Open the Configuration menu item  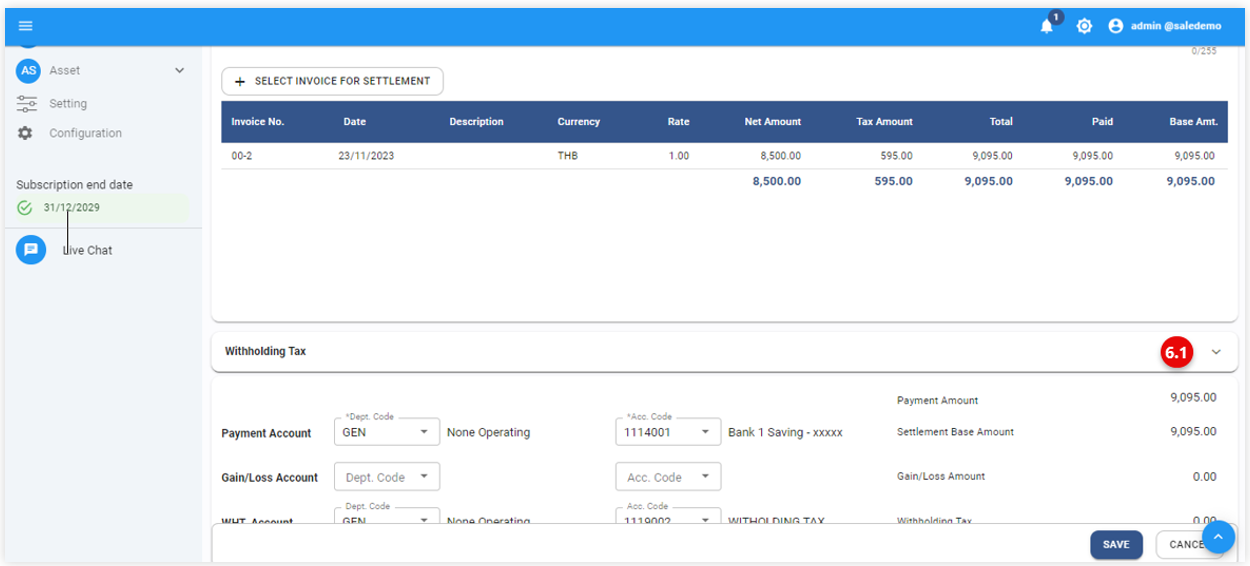pyautogui.click(x=85, y=133)
